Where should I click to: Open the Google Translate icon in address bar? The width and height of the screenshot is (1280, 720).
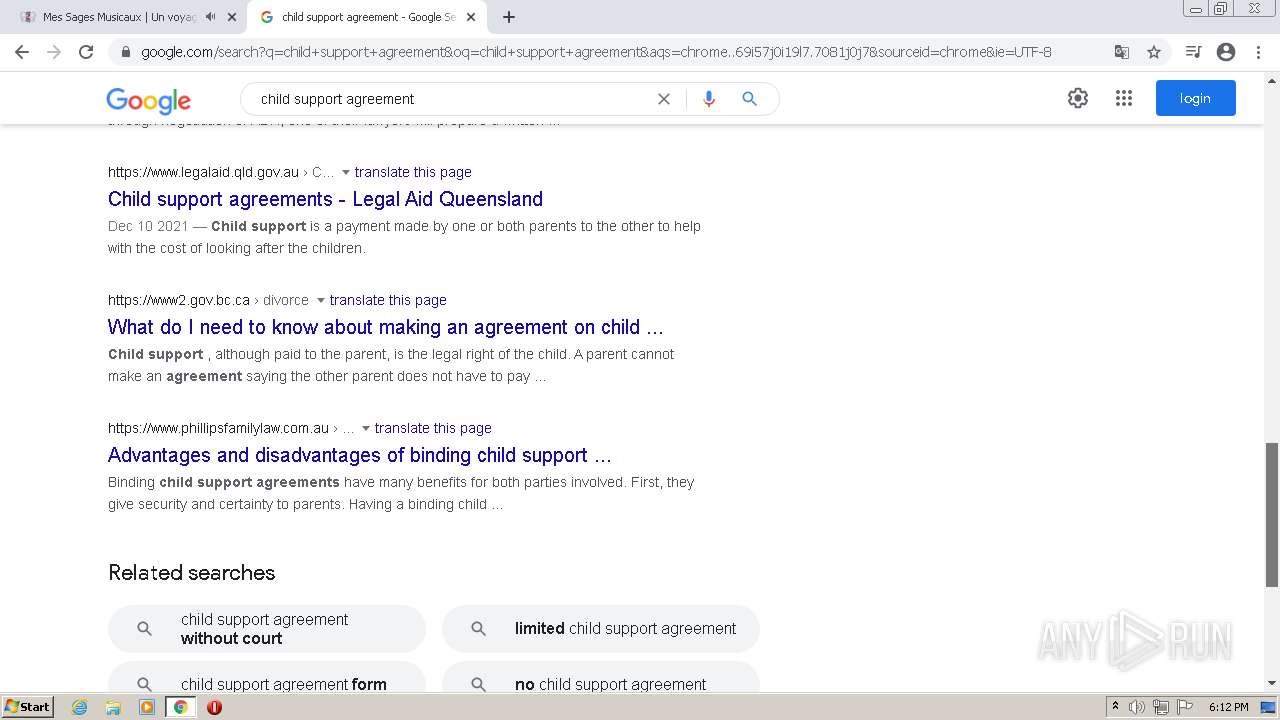point(1122,52)
